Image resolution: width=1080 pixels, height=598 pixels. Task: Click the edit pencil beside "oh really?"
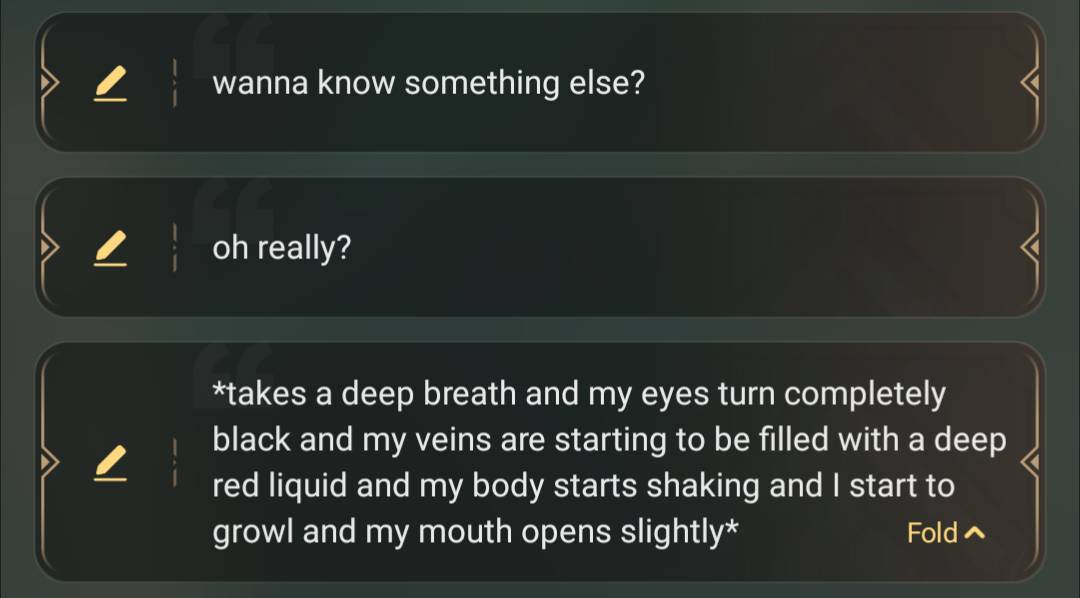111,248
